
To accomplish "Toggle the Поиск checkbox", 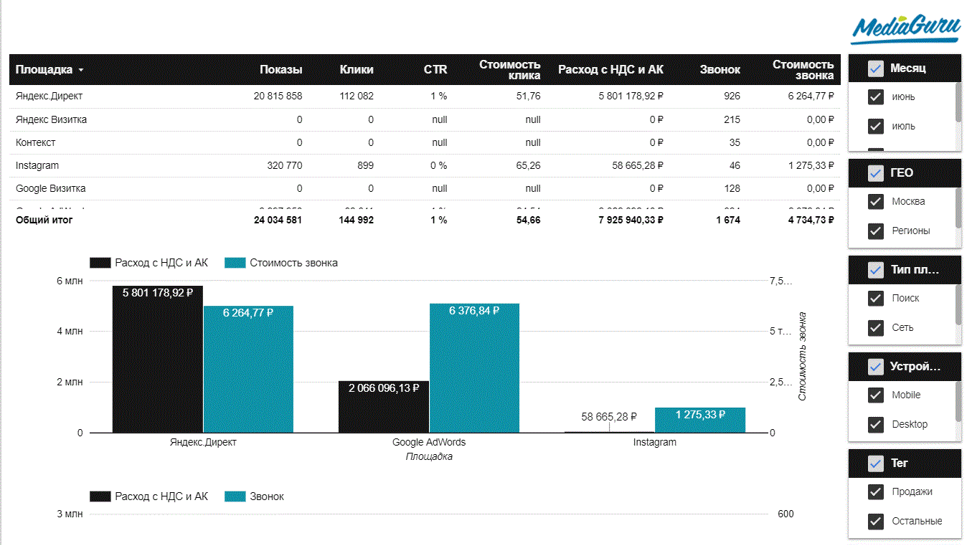I will 876,298.
